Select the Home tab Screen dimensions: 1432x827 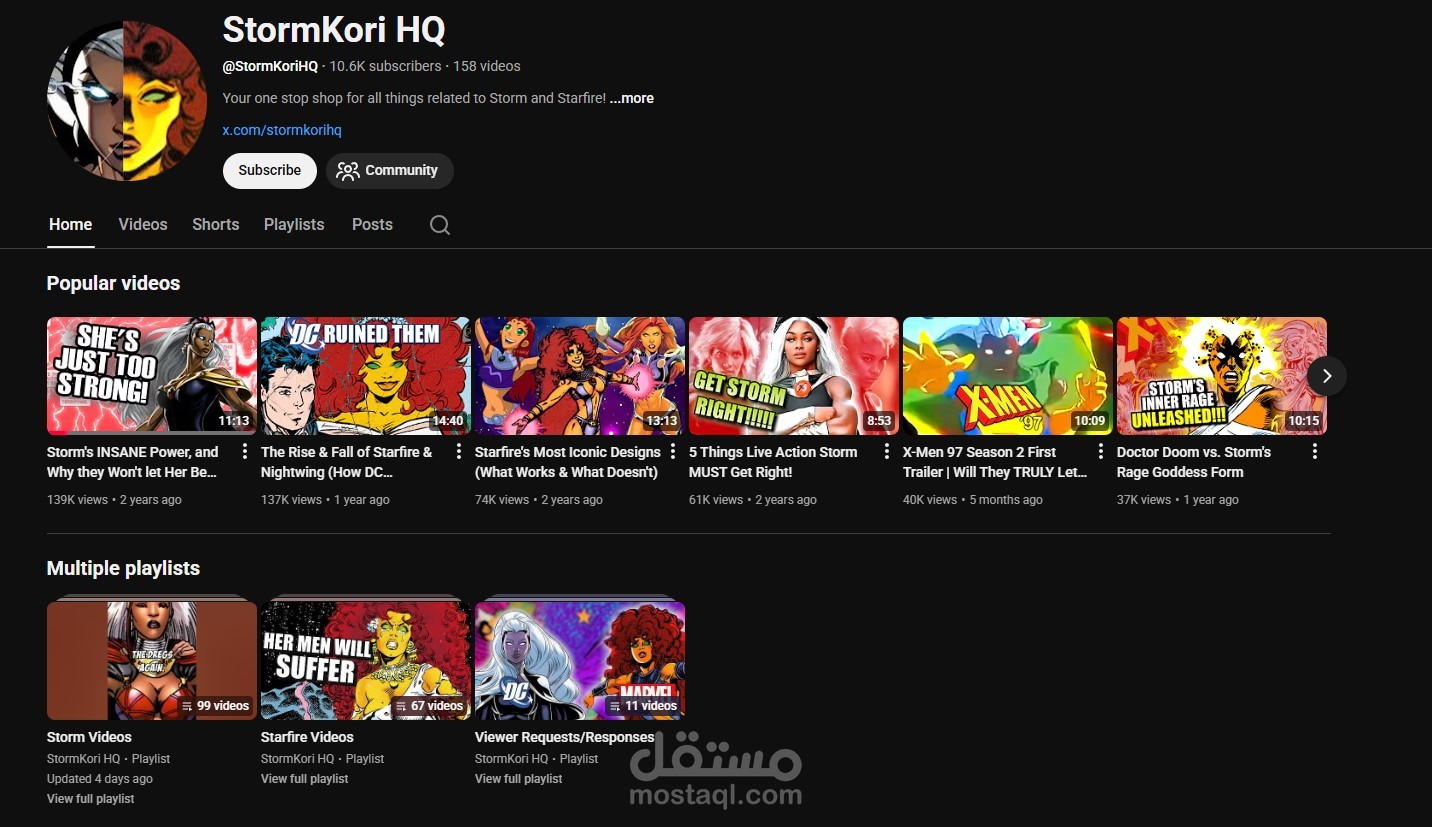[x=70, y=225]
